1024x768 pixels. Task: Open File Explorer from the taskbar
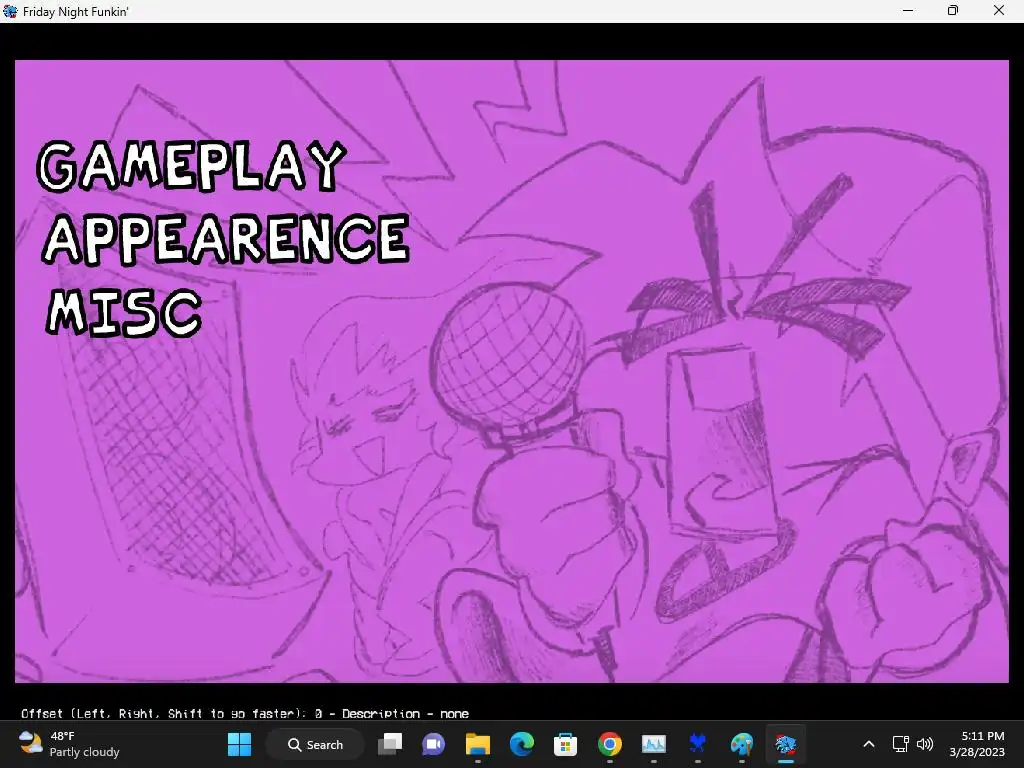coord(478,744)
